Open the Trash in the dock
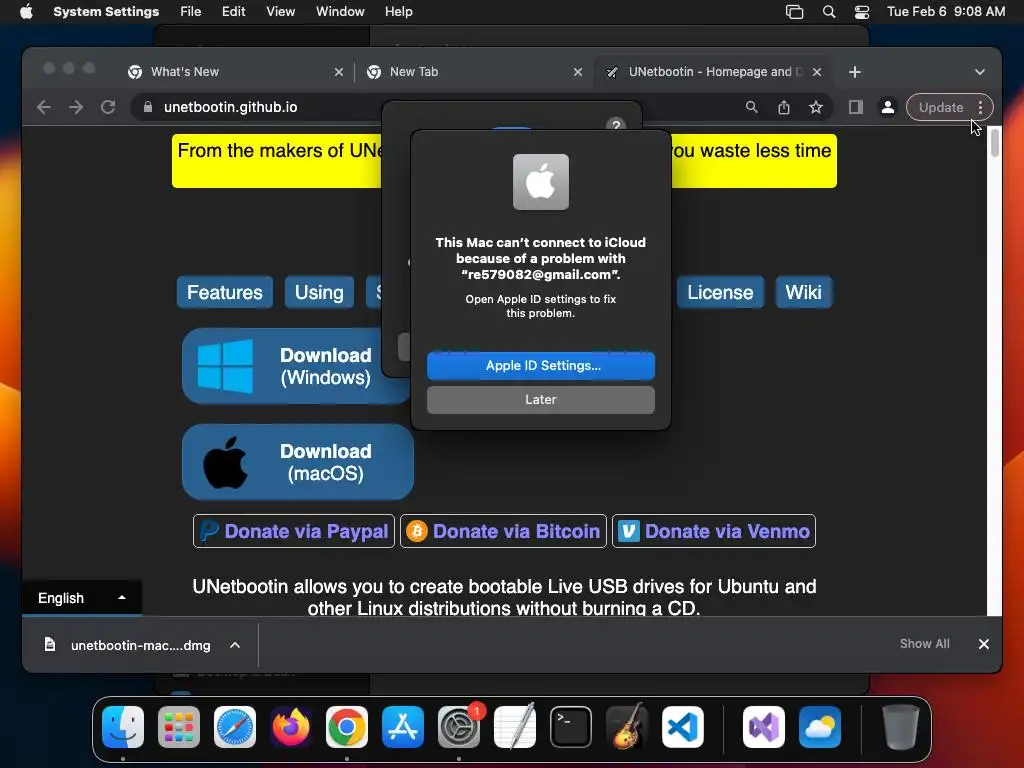 pyautogui.click(x=901, y=727)
